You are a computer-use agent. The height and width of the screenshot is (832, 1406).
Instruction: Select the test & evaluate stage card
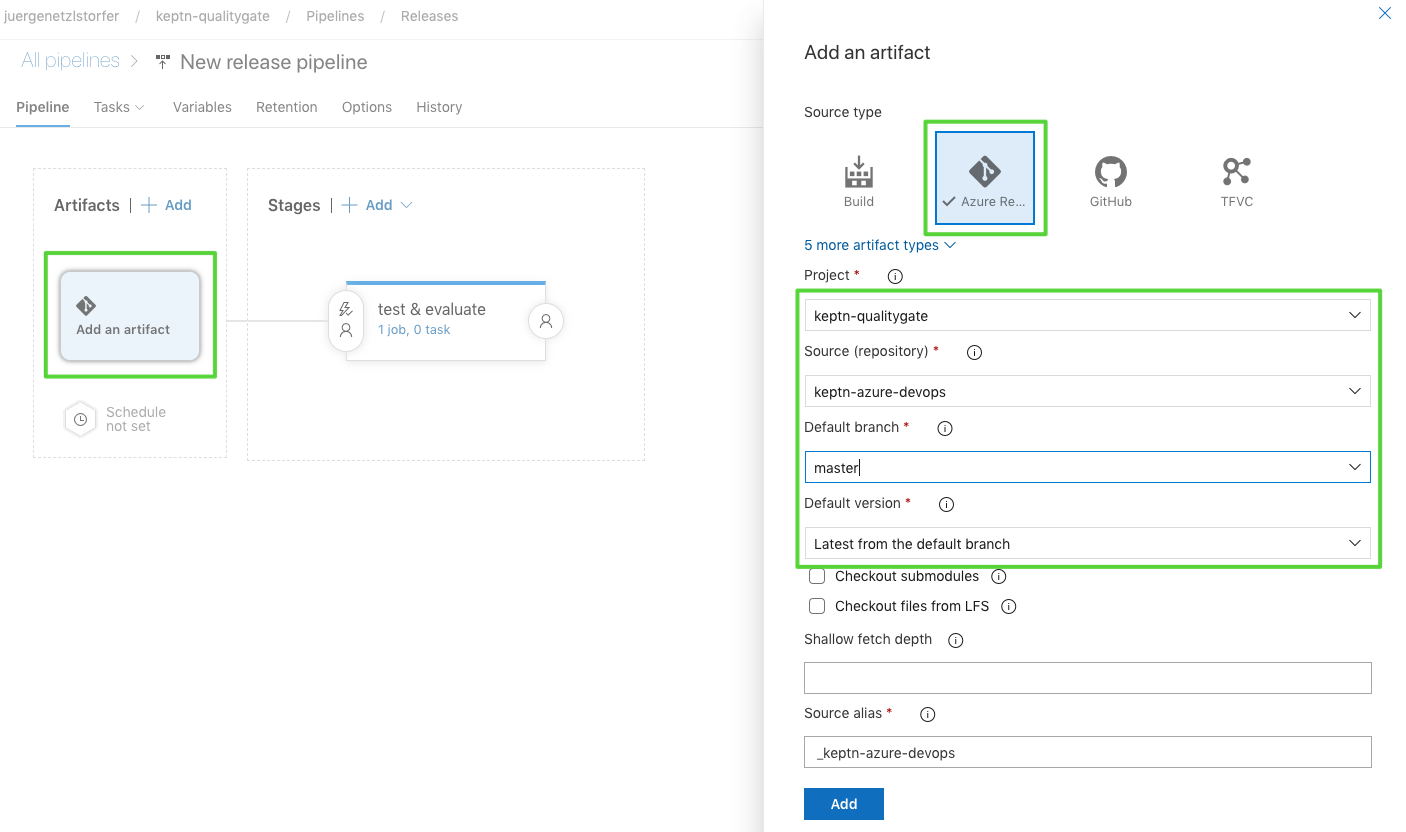tap(445, 320)
